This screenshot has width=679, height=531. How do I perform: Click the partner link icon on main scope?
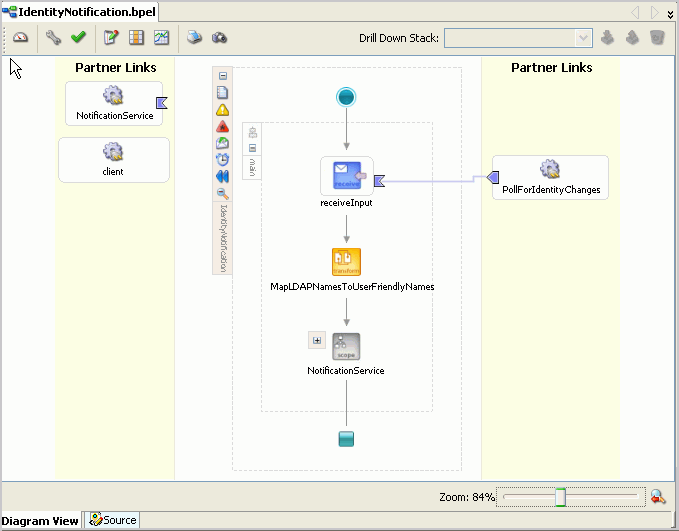tap(253, 133)
